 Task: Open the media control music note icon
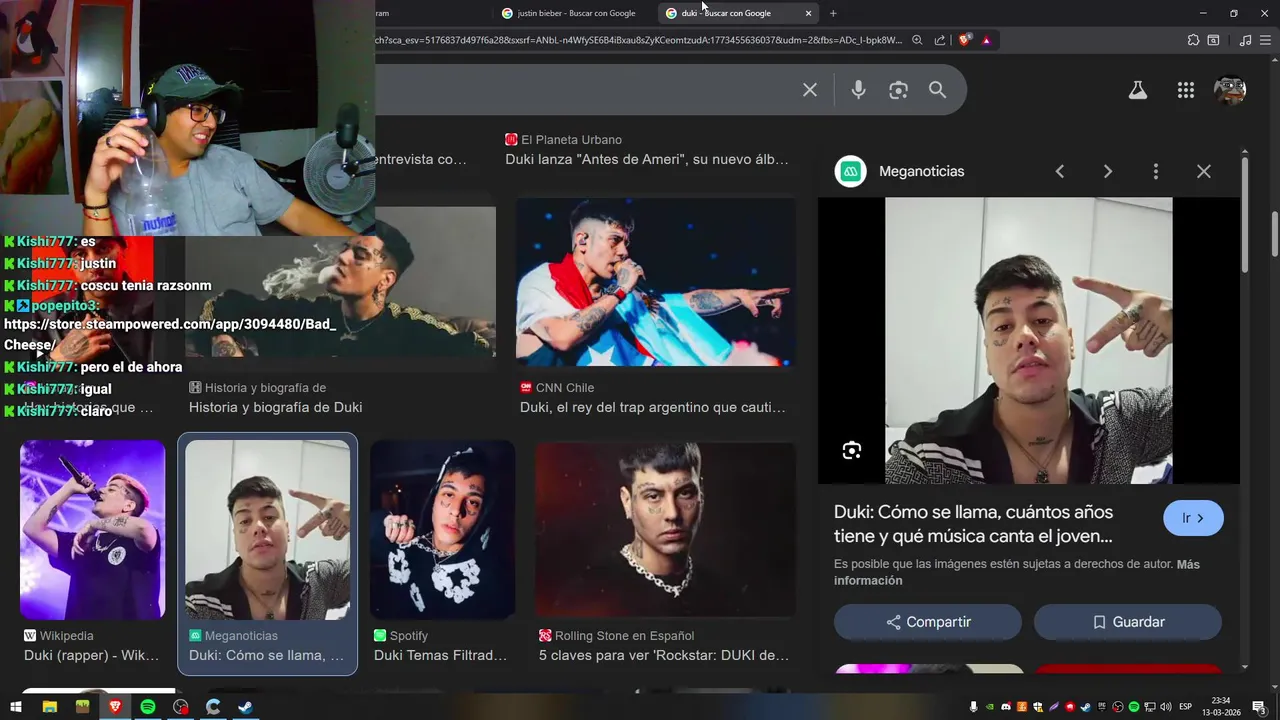tap(1245, 40)
